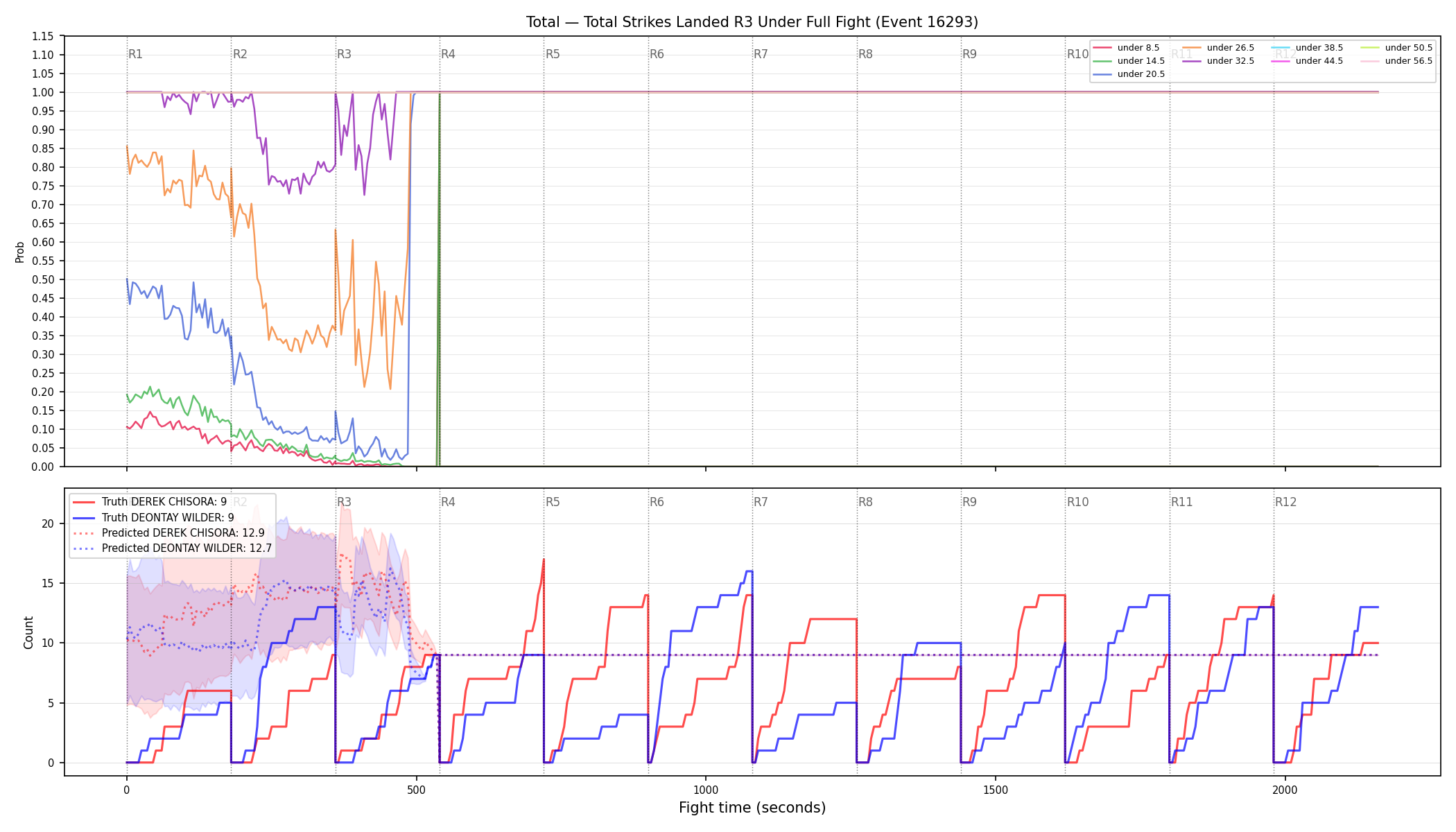Click the R9 round label in Count chart

click(x=969, y=502)
